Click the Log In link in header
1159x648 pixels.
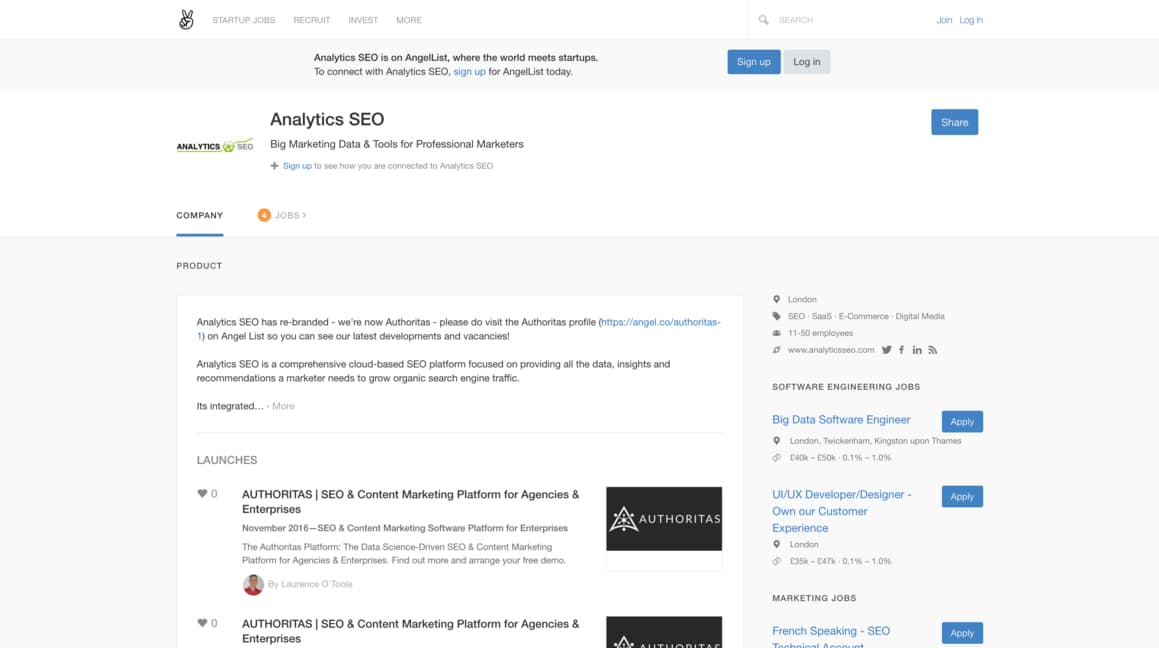click(971, 20)
